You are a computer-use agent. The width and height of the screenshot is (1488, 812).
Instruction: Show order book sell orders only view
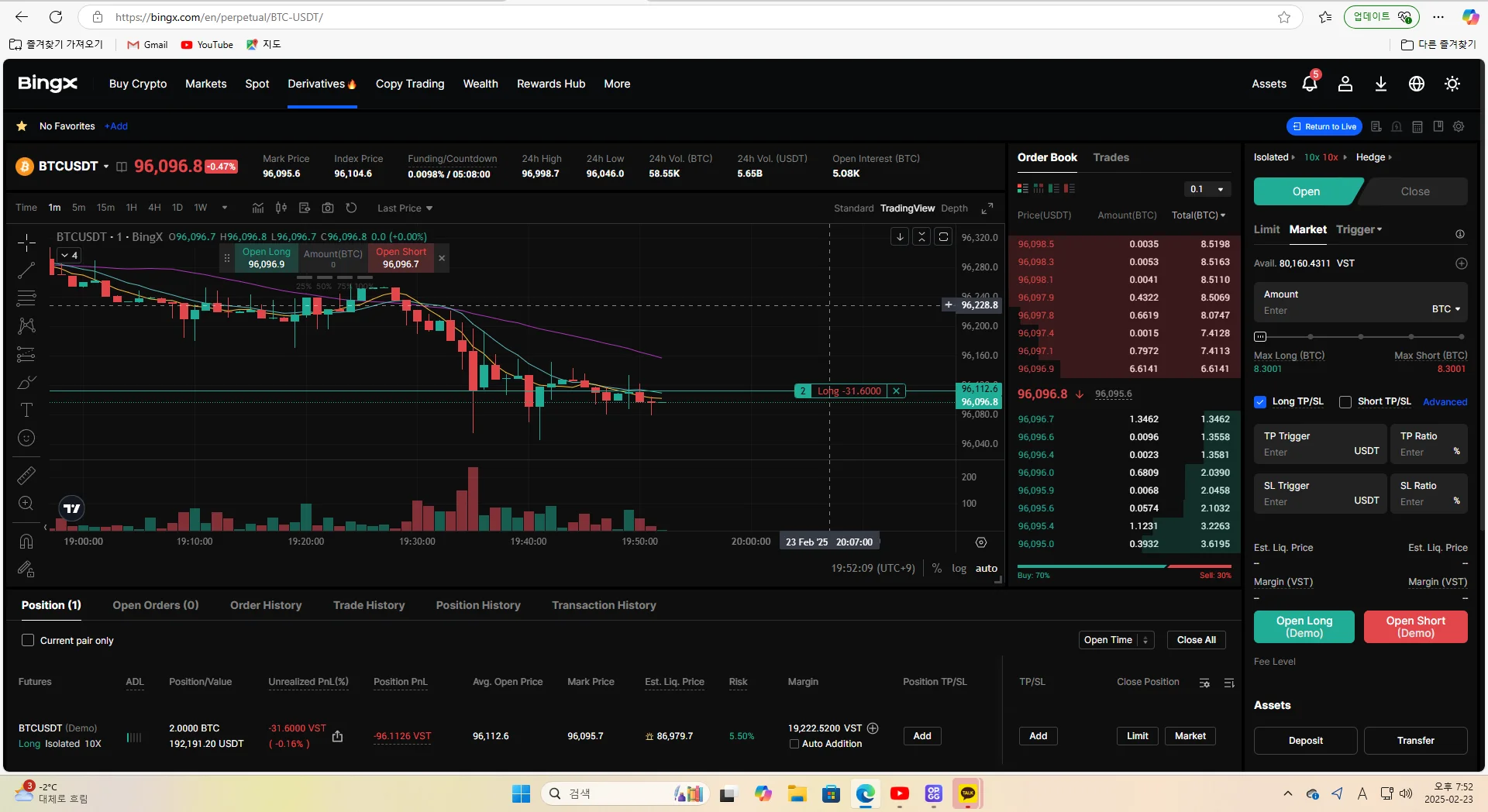click(1069, 188)
